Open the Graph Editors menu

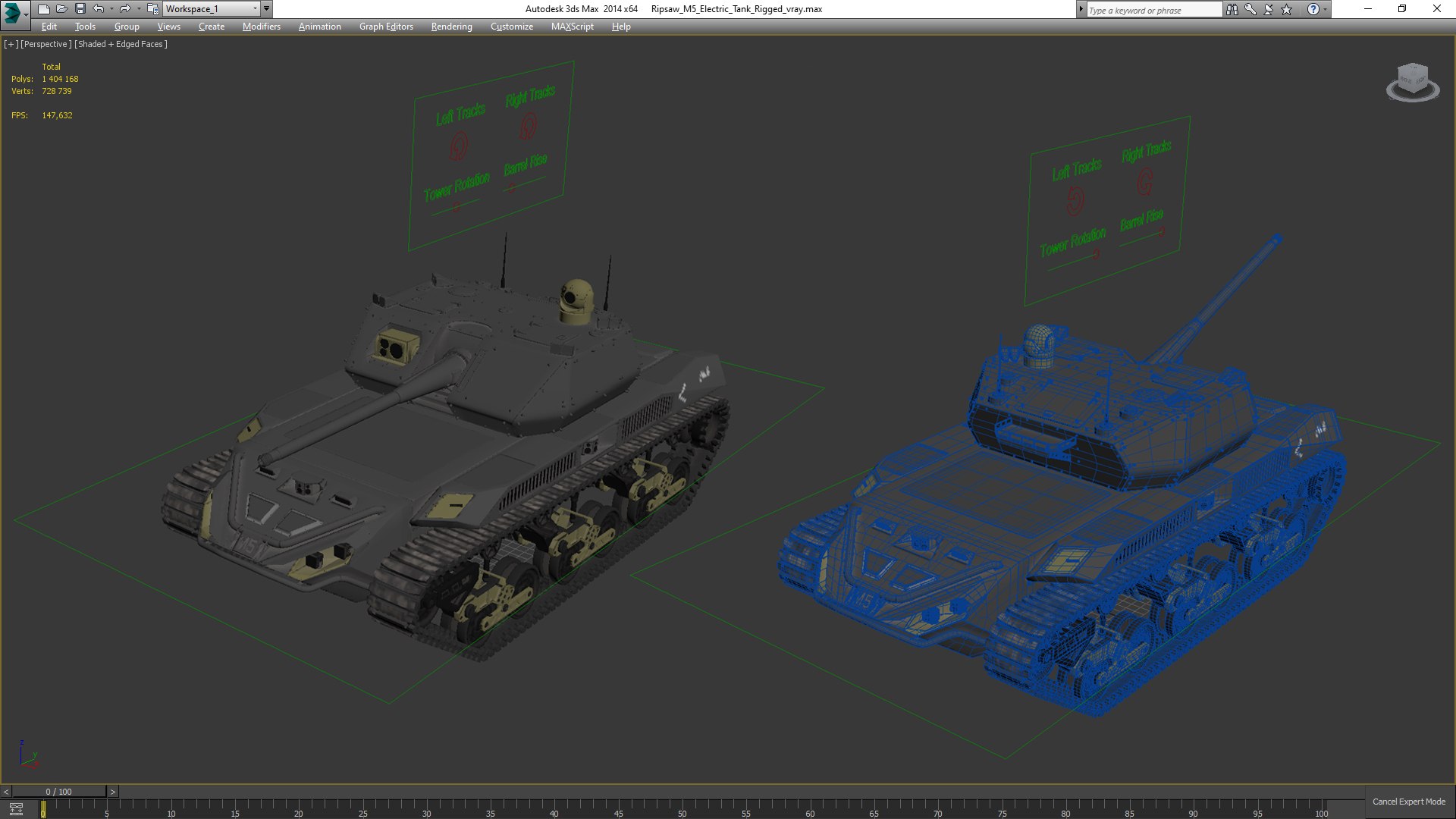click(x=386, y=27)
